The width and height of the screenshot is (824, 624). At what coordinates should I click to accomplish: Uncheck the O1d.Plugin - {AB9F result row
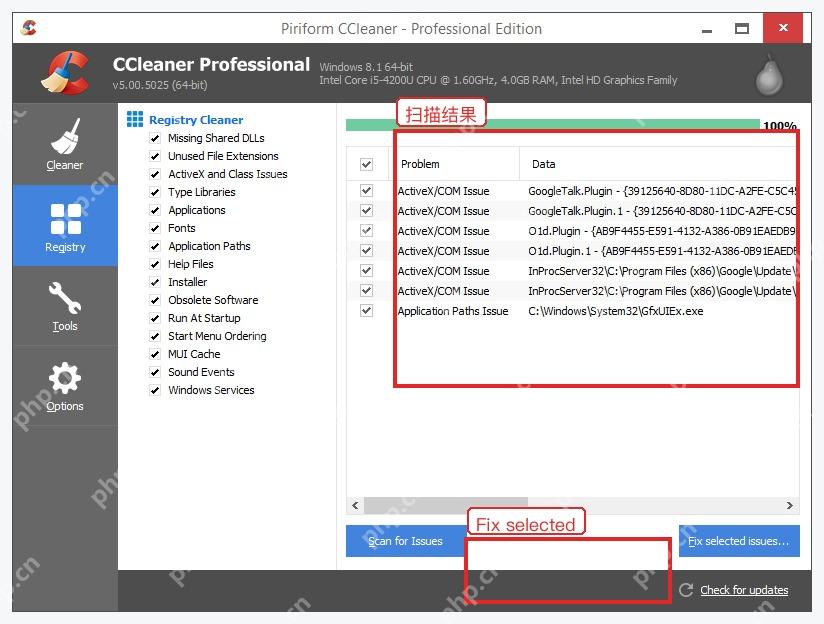tap(366, 230)
